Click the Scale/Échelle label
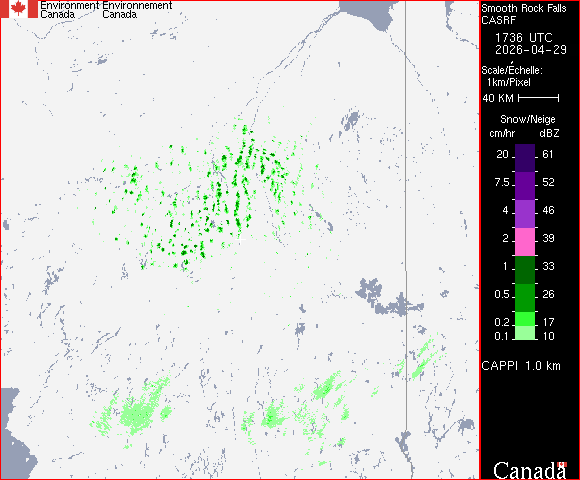This screenshot has height=480, width=580. point(512,70)
